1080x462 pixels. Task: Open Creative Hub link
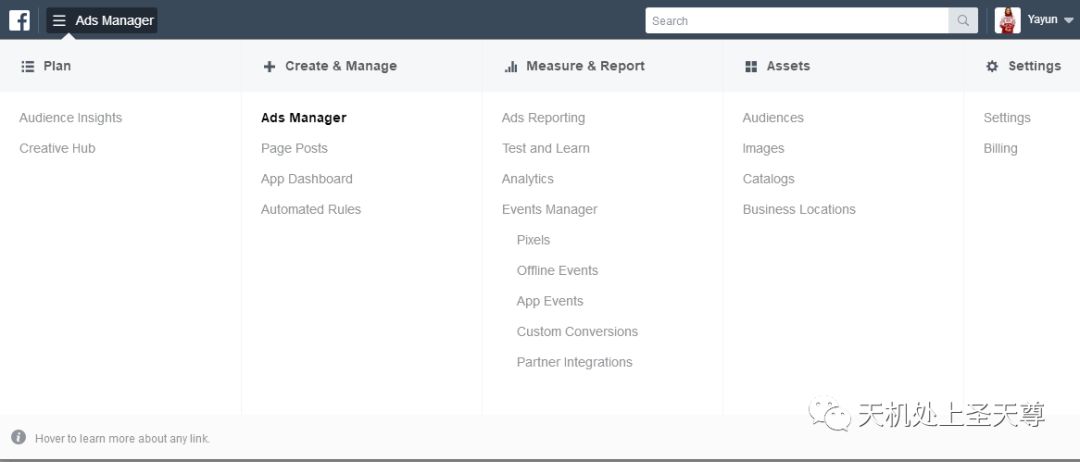(57, 148)
